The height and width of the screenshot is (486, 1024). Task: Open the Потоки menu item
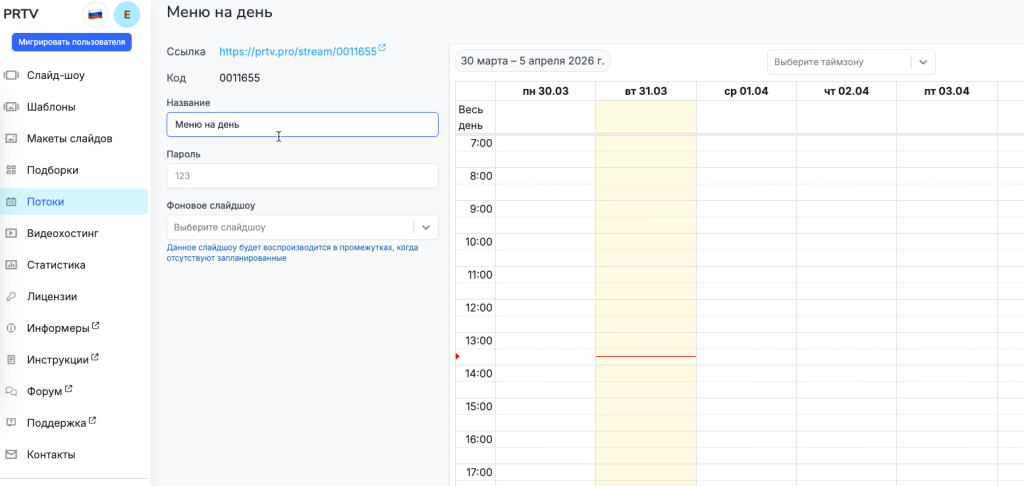point(45,202)
